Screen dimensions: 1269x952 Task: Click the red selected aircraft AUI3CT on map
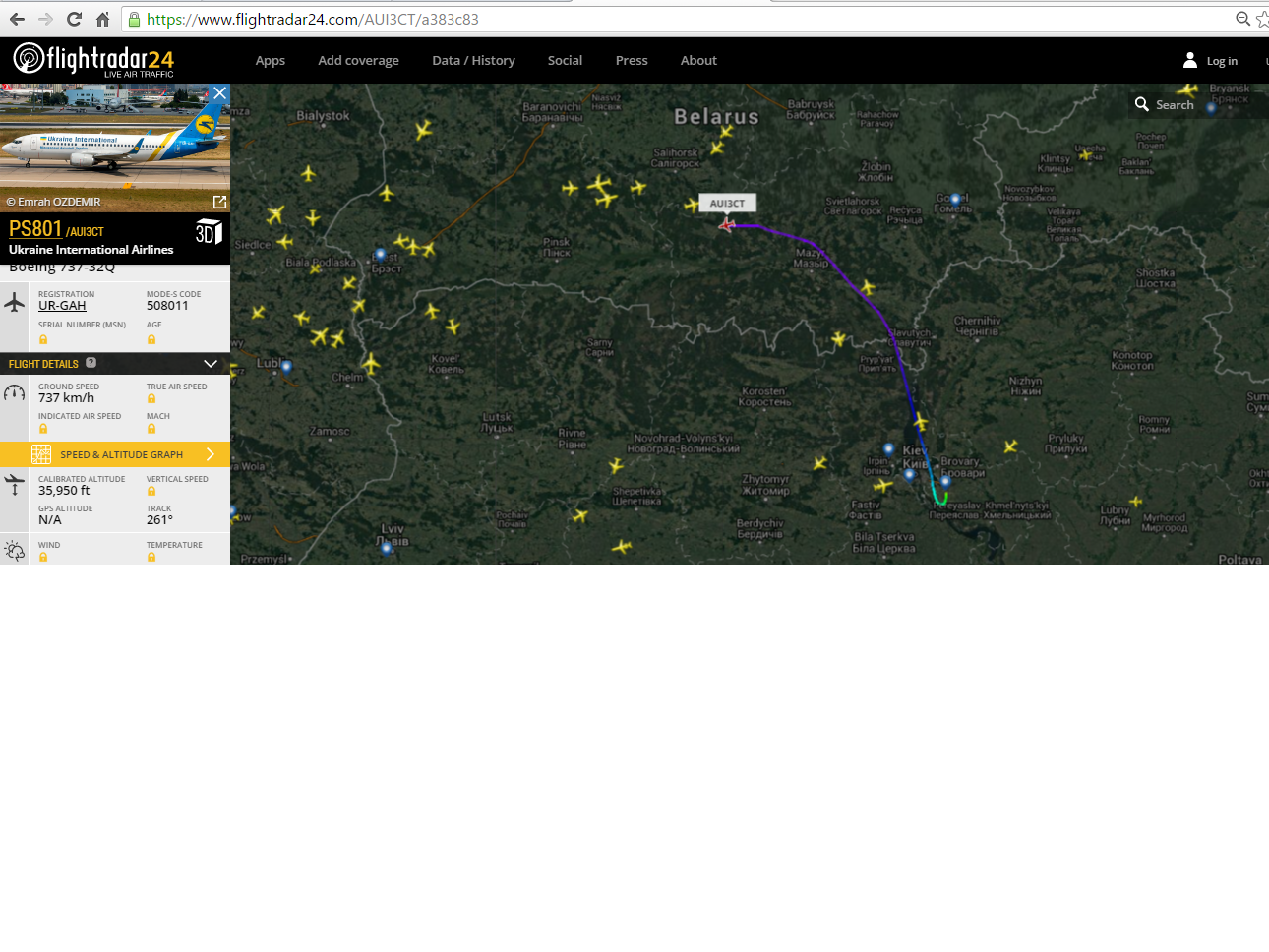click(x=727, y=225)
